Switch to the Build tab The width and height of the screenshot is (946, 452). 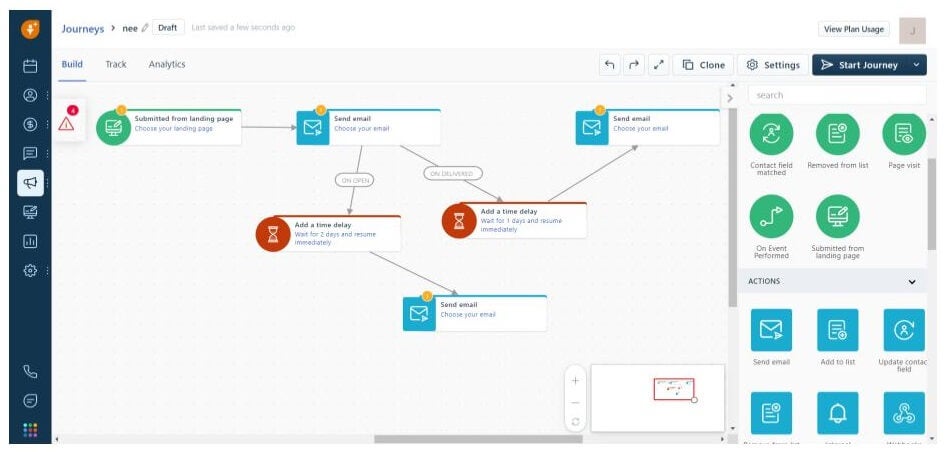pyautogui.click(x=72, y=65)
